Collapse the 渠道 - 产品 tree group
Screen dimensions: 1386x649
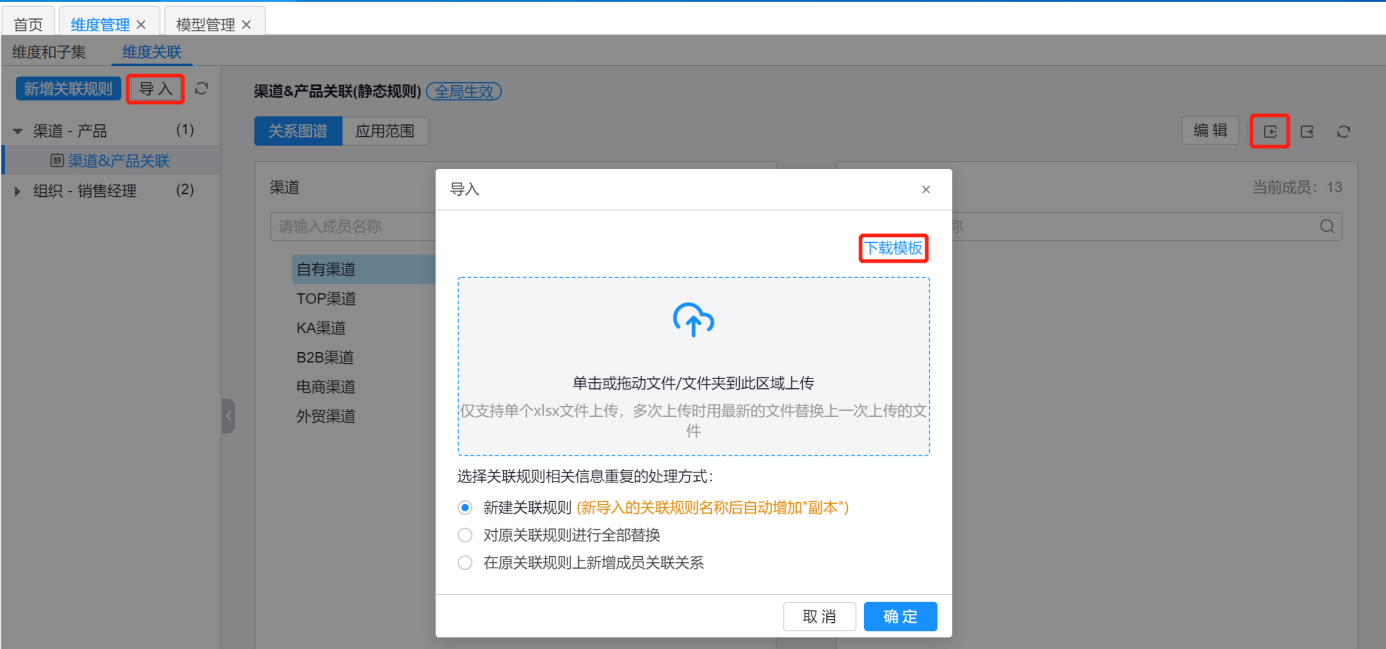tap(17, 131)
